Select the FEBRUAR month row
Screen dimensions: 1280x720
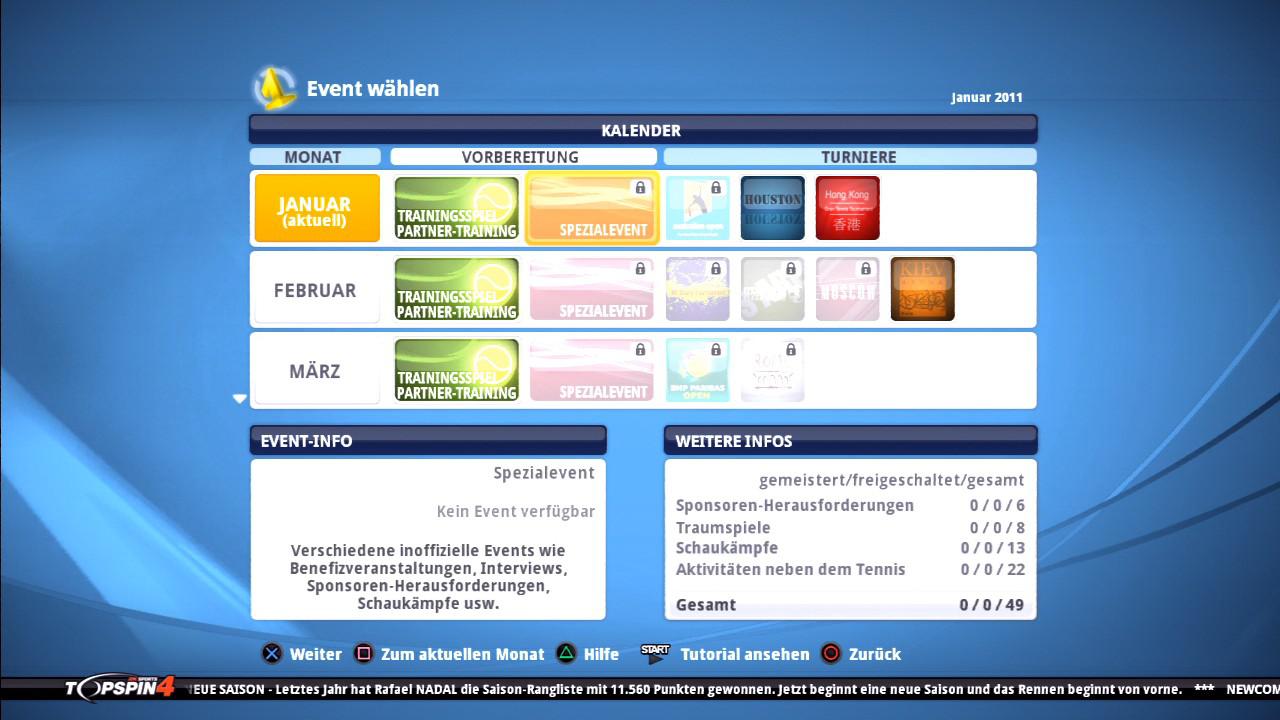point(317,290)
